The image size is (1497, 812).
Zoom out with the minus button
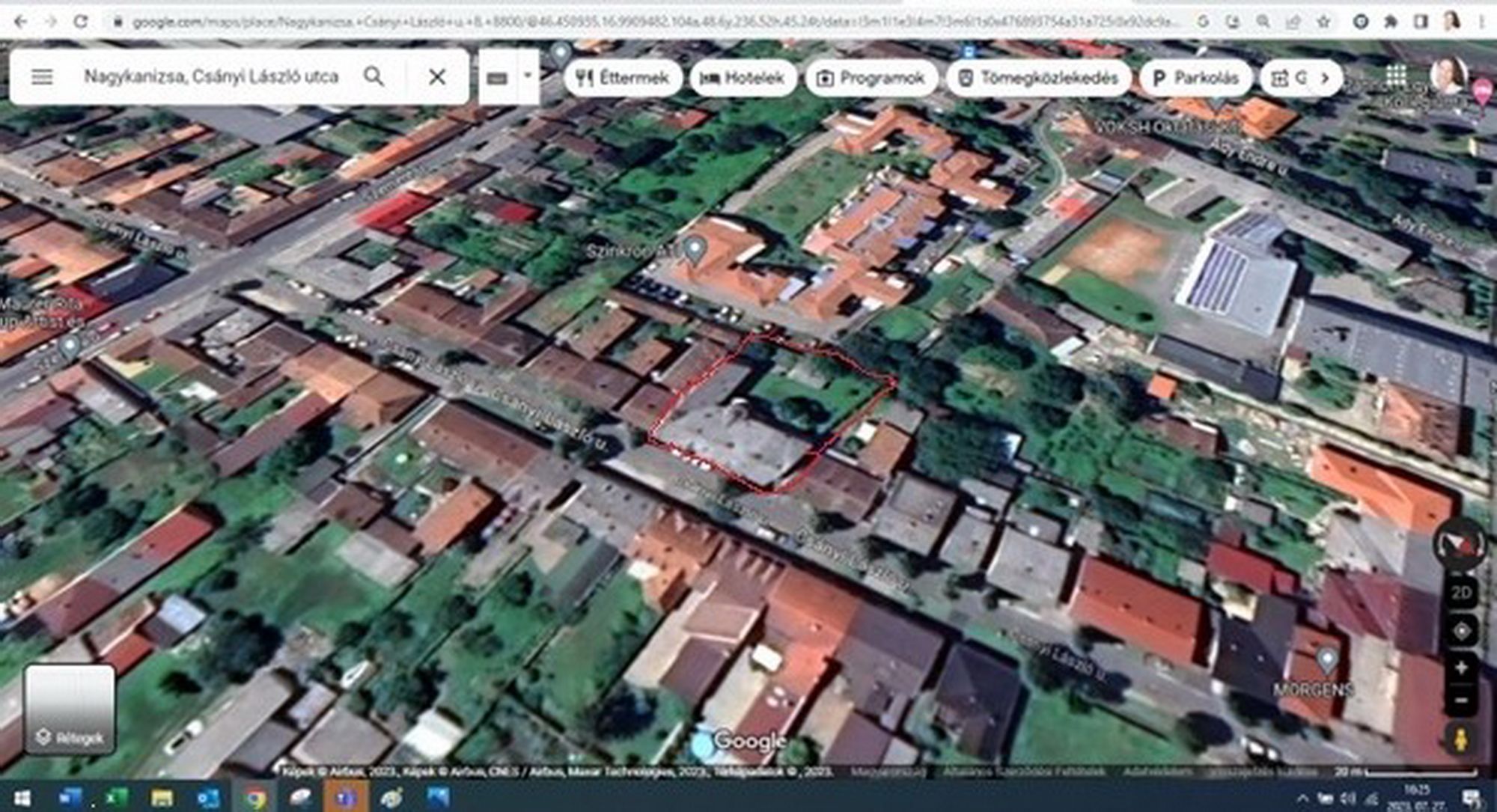[x=1461, y=700]
